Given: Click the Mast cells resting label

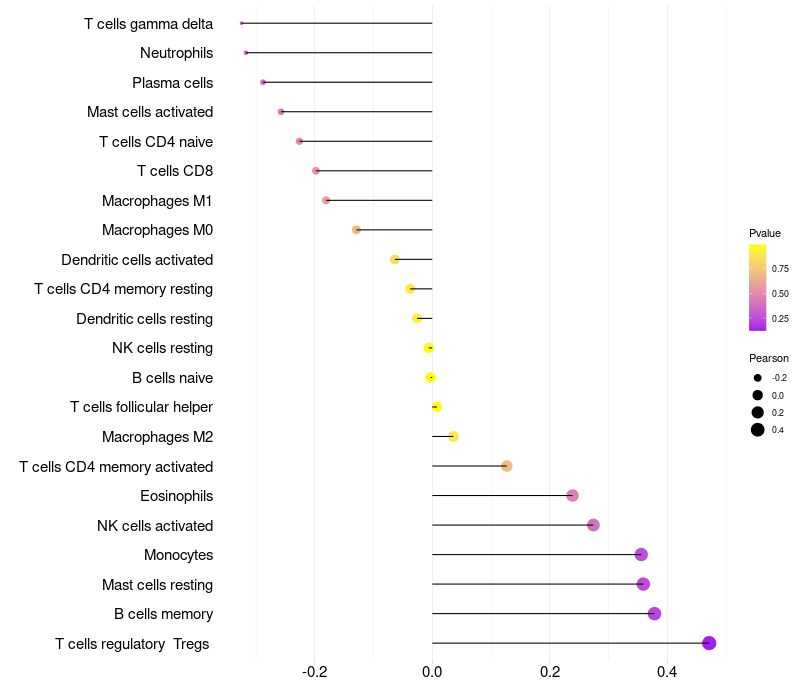Looking at the screenshot, I should point(157,585).
